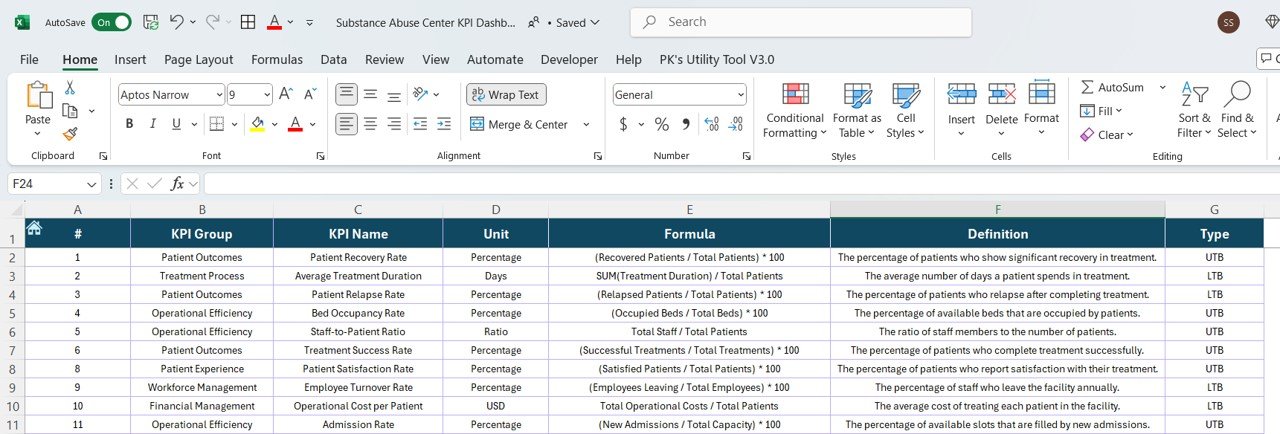Toggle Bold formatting
Screen dimensions: 1280x434
coord(129,124)
